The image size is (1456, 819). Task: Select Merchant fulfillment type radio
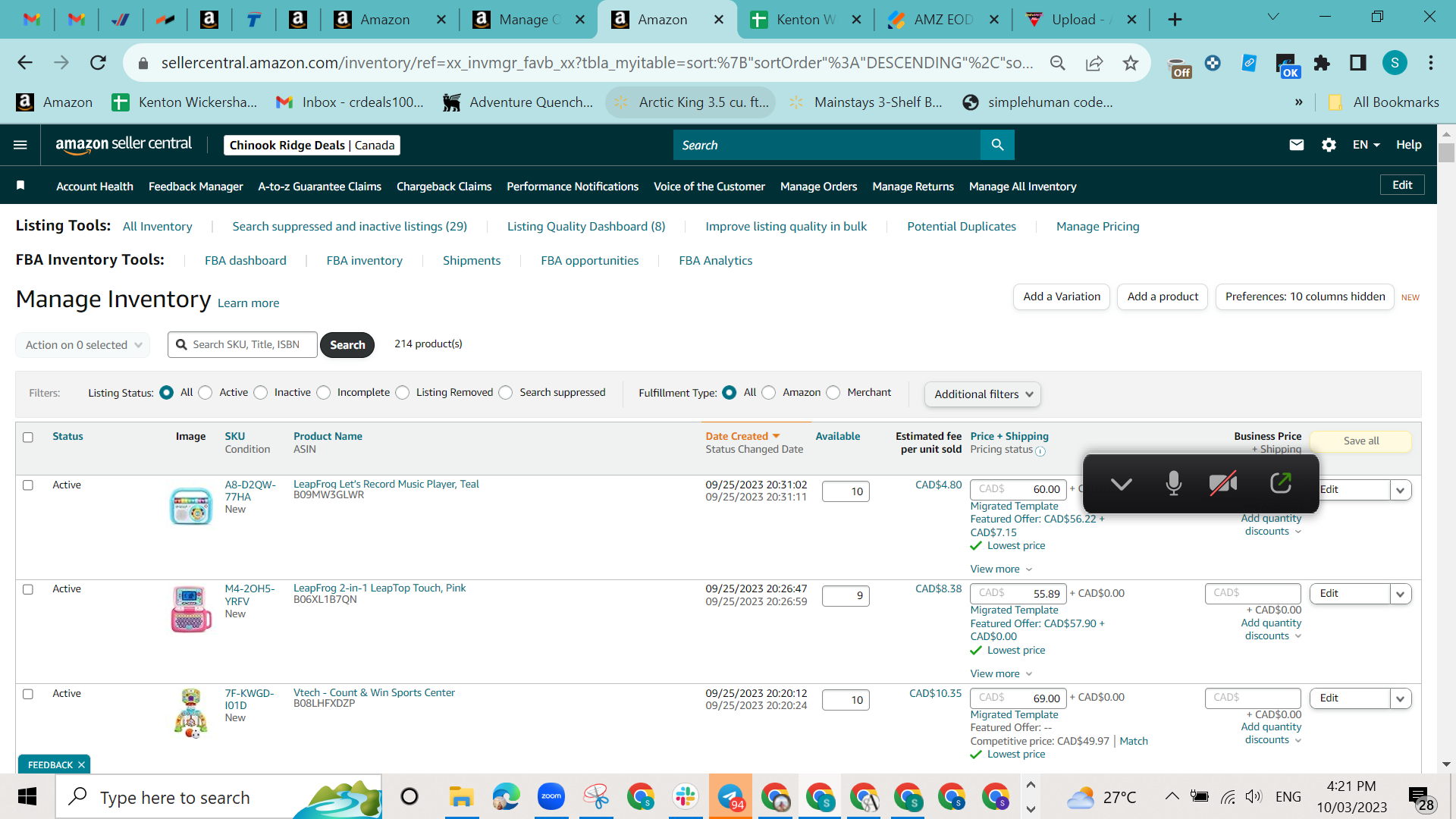(x=833, y=392)
